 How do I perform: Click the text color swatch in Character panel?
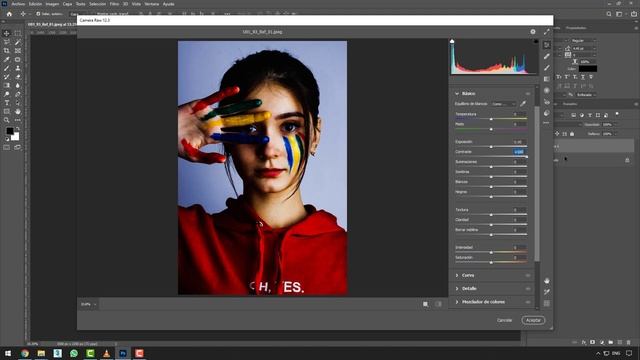point(588,69)
